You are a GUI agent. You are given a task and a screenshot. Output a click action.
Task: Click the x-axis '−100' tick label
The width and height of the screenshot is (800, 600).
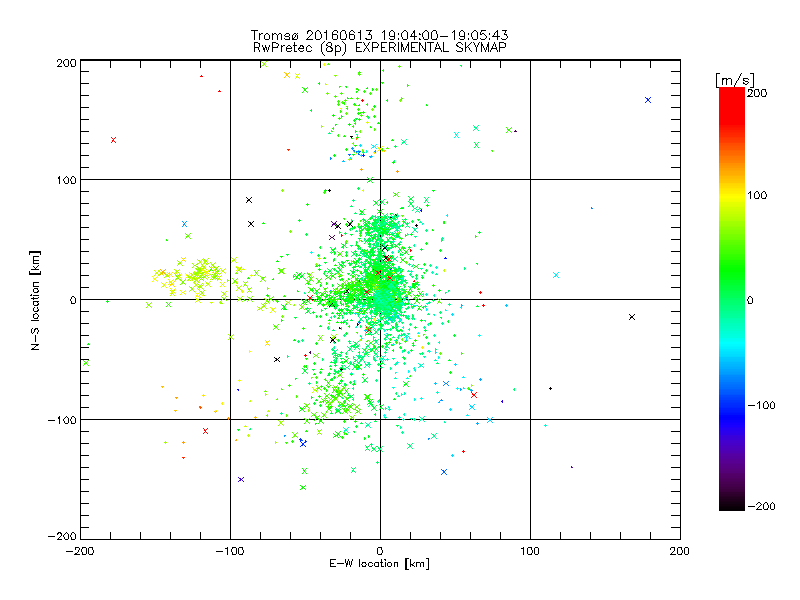(x=230, y=551)
